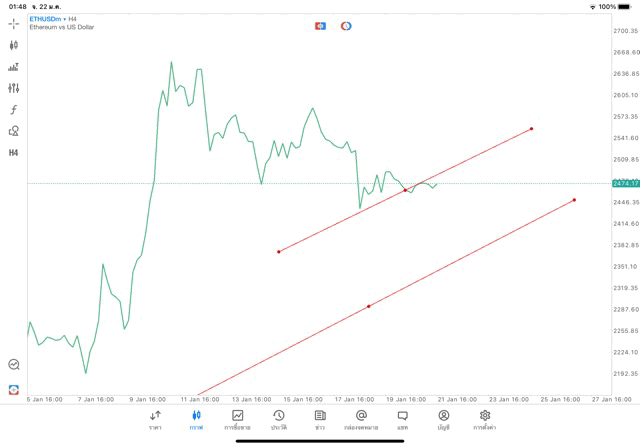
Task: Open chart settings sliders icon
Action: pos(14,88)
